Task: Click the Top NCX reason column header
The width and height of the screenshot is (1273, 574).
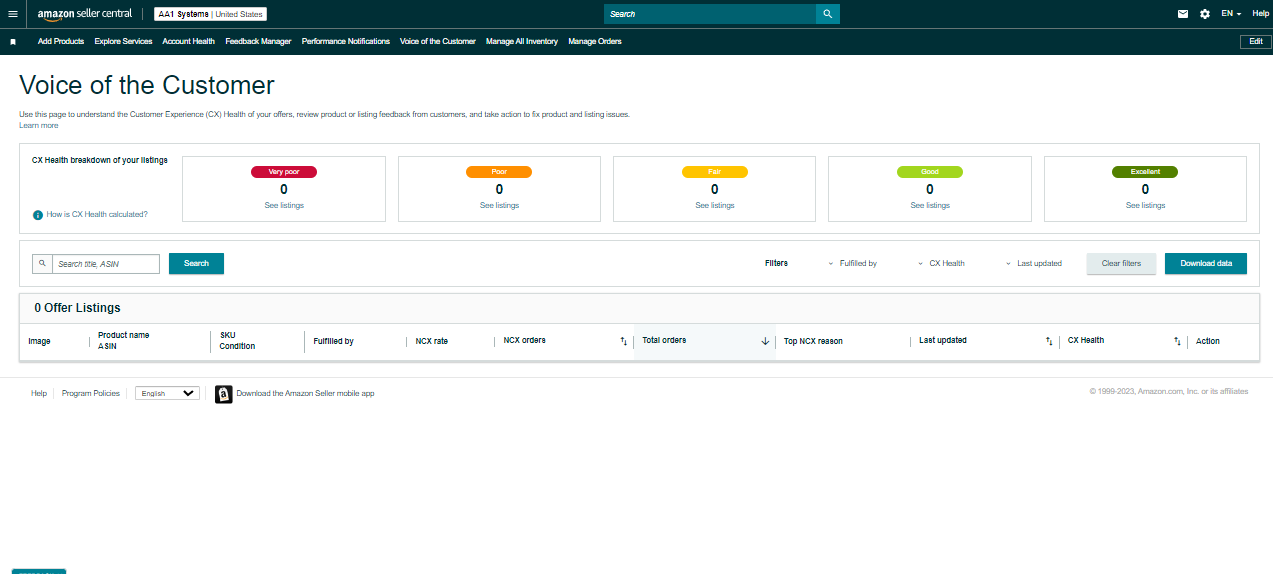Action: 813,341
